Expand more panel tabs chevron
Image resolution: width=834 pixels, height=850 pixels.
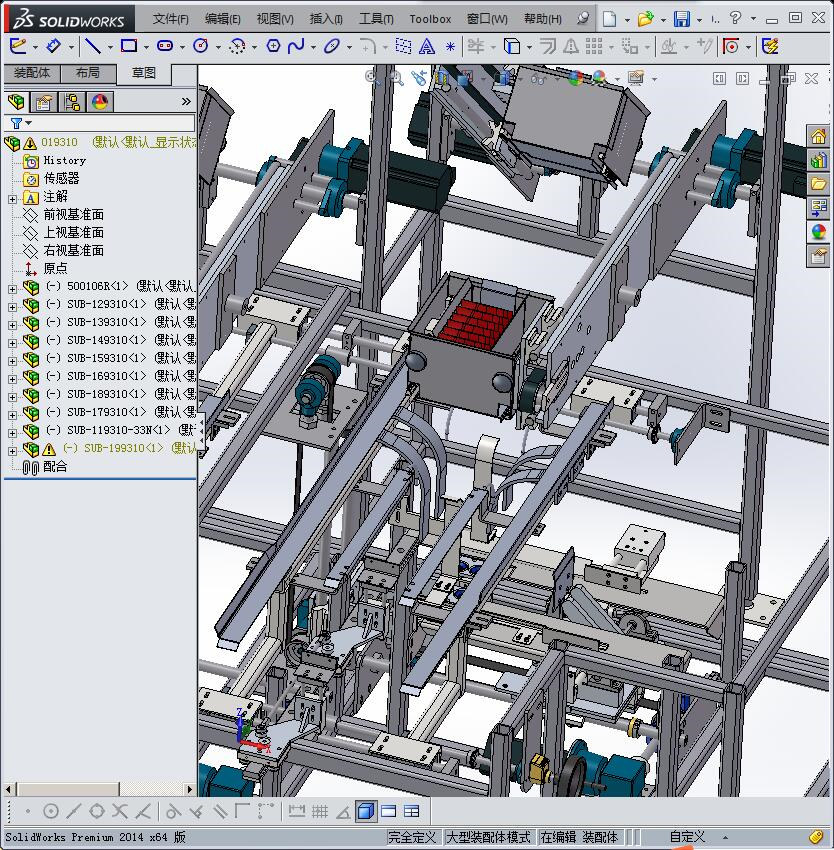[x=186, y=101]
